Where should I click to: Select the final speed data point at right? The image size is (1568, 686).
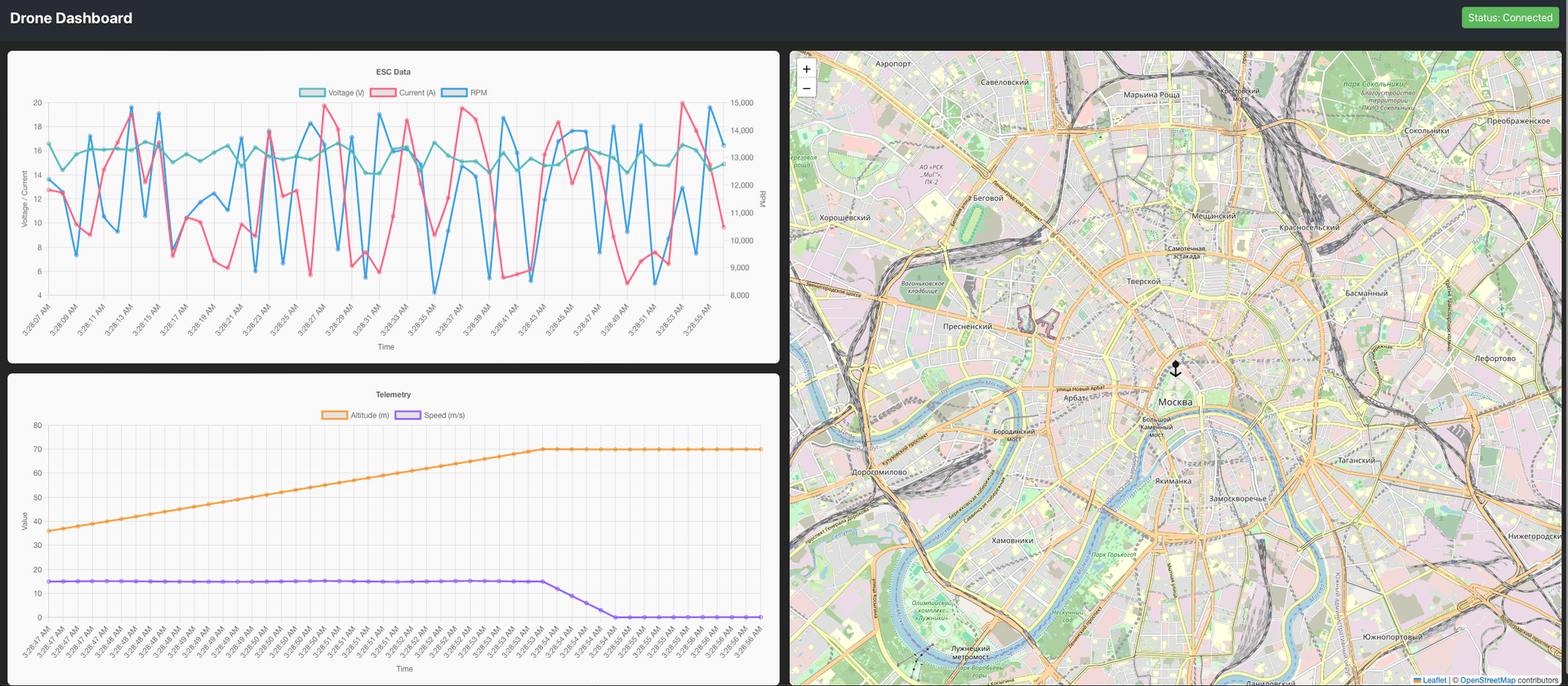761,617
